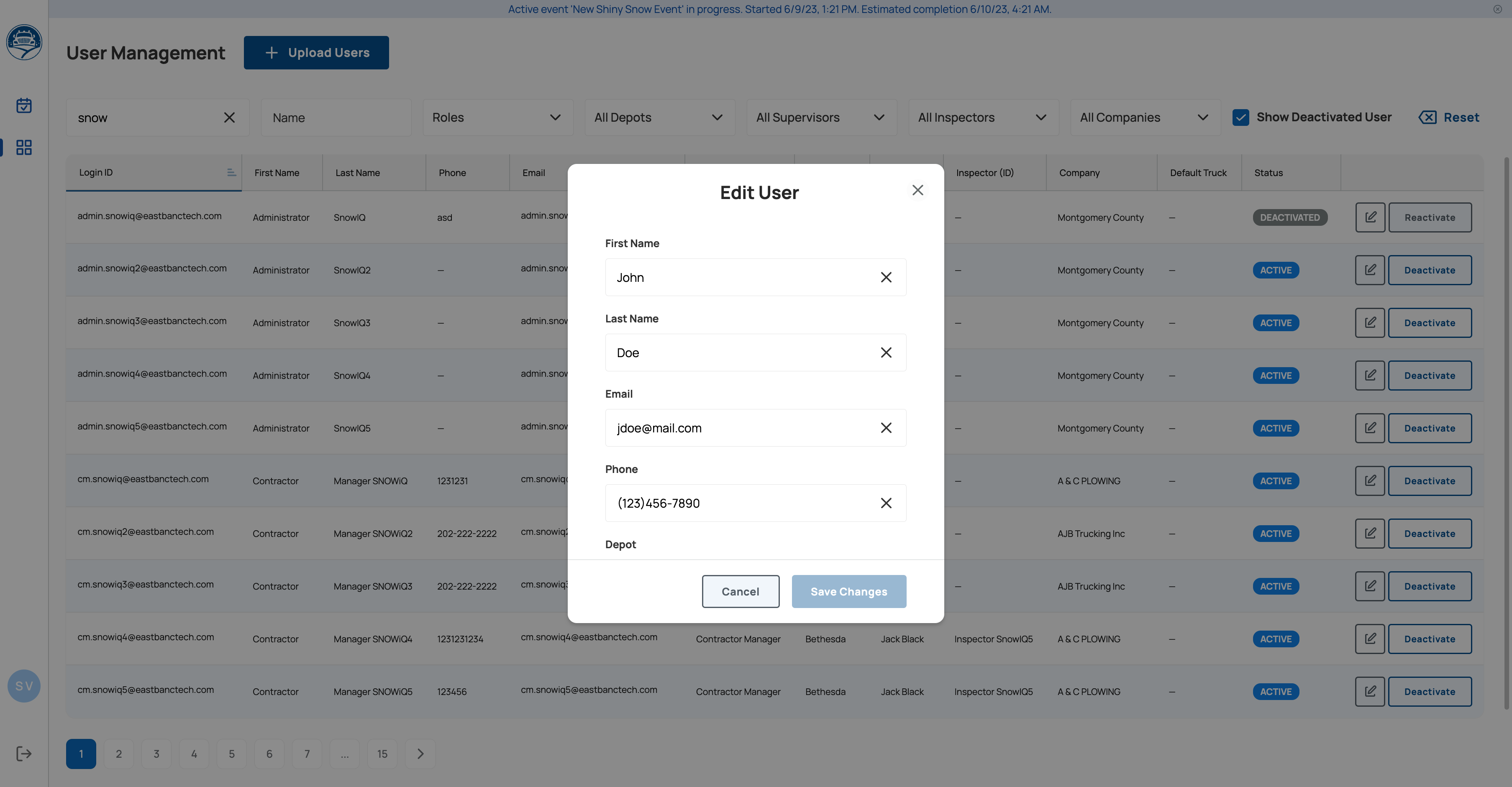Click the truck logo in the top-left corner
Screen dimensions: 1512x787
click(x=24, y=42)
